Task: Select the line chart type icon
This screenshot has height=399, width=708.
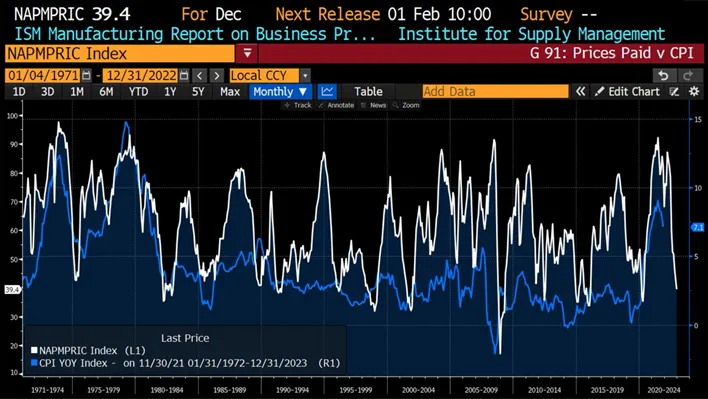Action: [327, 92]
